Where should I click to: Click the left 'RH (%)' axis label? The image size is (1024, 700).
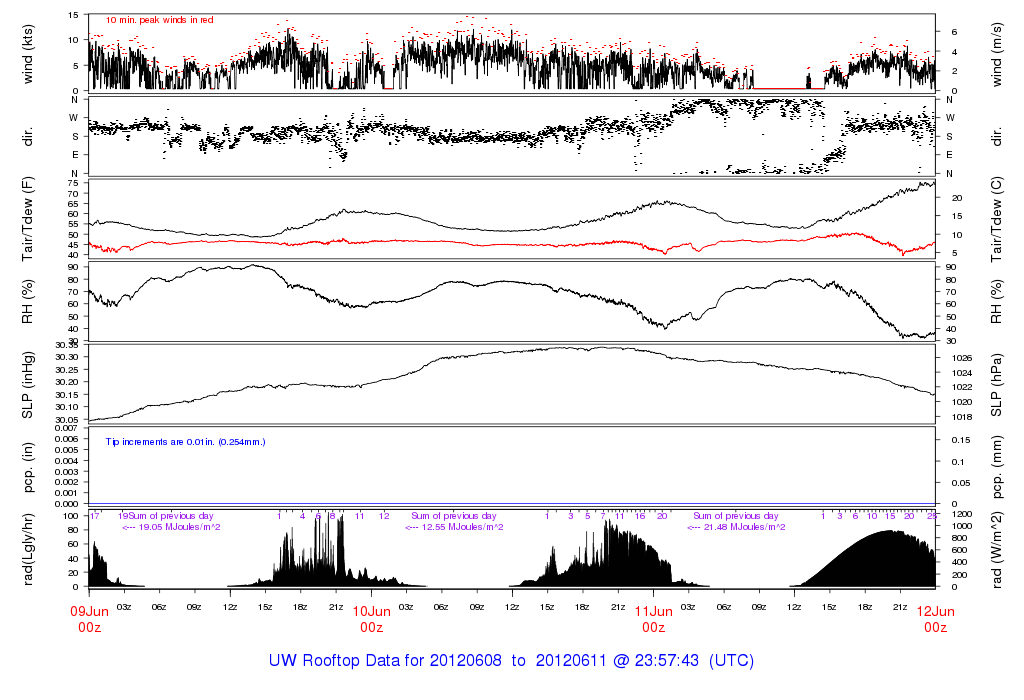tap(27, 301)
